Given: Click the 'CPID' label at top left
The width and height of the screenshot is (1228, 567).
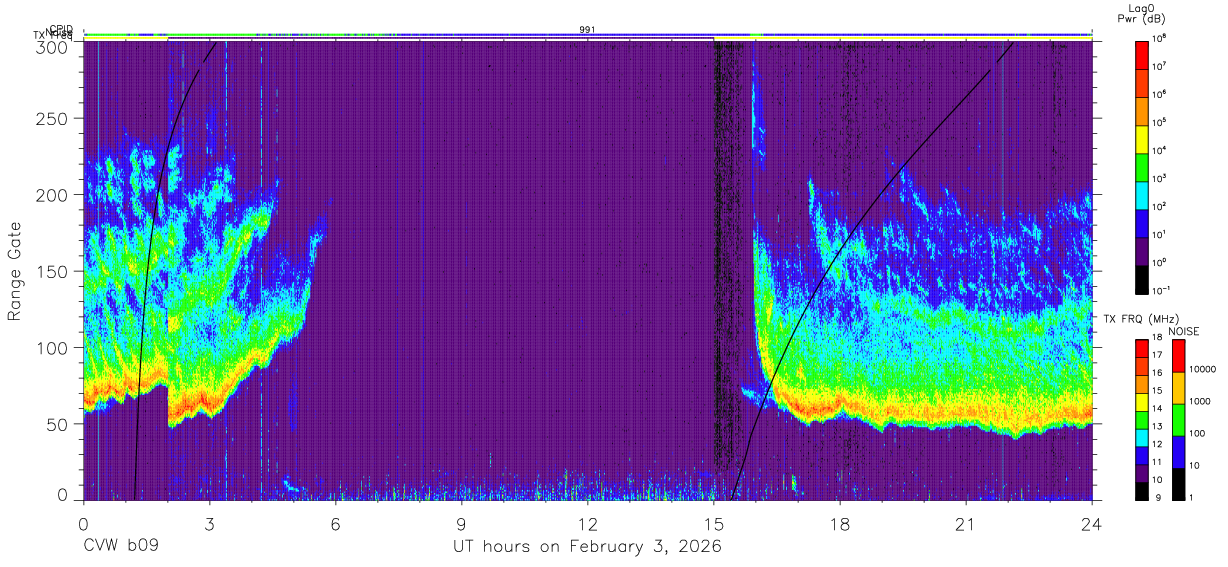Looking at the screenshot, I should coord(61,29).
